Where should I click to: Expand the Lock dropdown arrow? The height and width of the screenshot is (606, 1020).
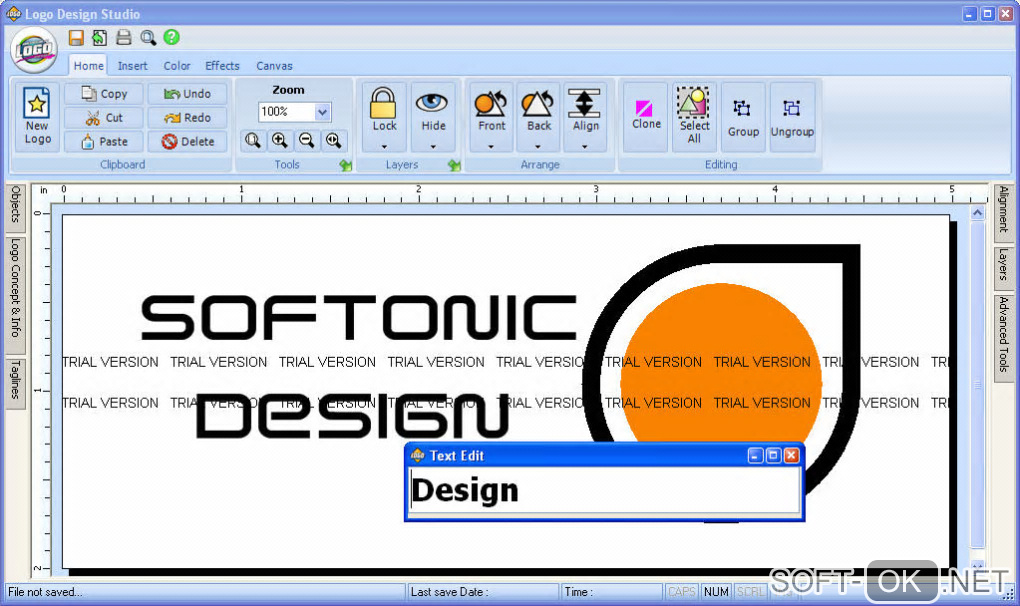(384, 147)
